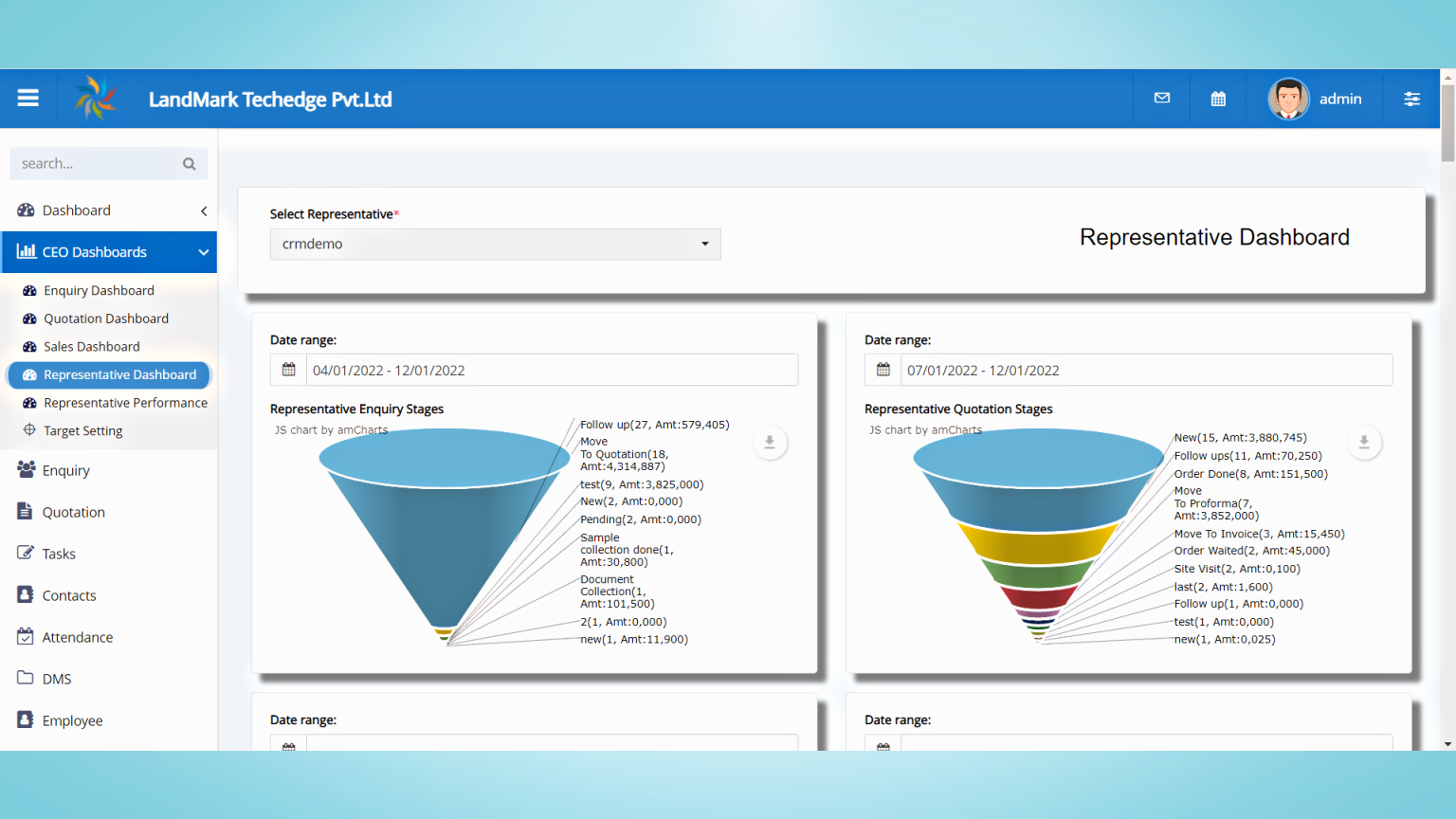Select the Tasks icon in the sidebar
The image size is (1456, 819).
coord(25,553)
